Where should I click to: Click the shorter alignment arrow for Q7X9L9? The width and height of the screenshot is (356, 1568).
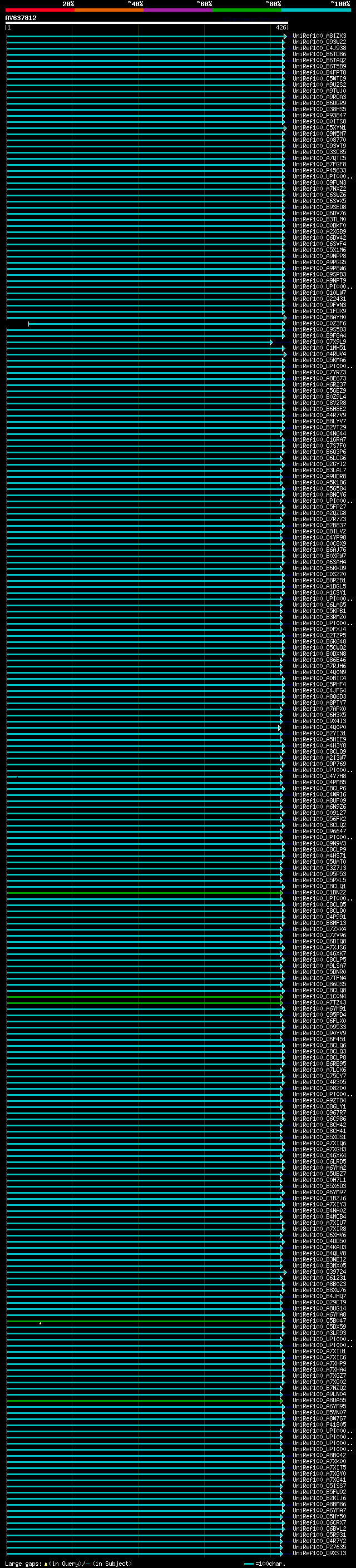click(x=140, y=342)
